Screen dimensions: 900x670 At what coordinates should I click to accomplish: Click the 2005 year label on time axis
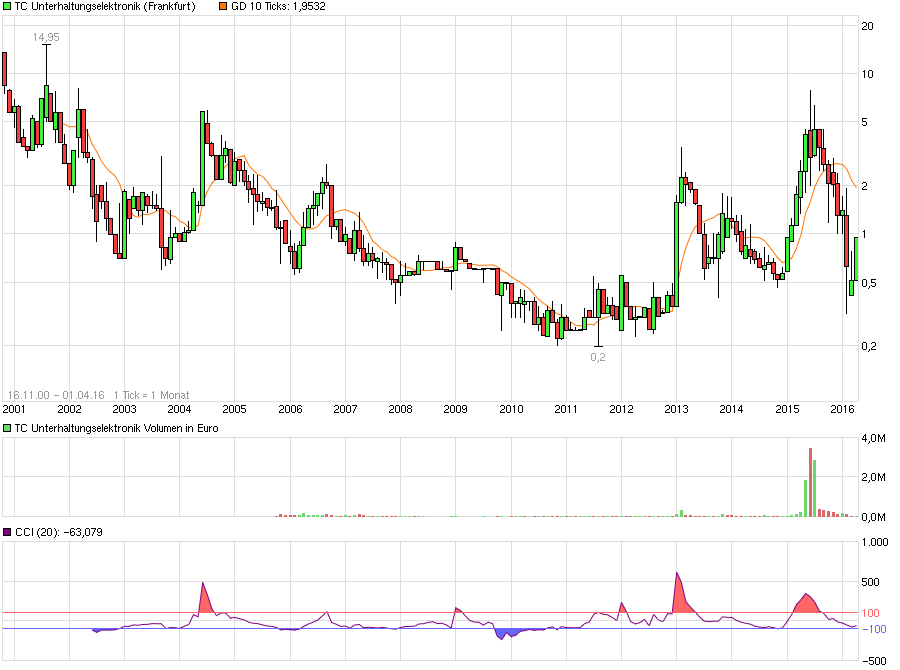click(x=234, y=409)
